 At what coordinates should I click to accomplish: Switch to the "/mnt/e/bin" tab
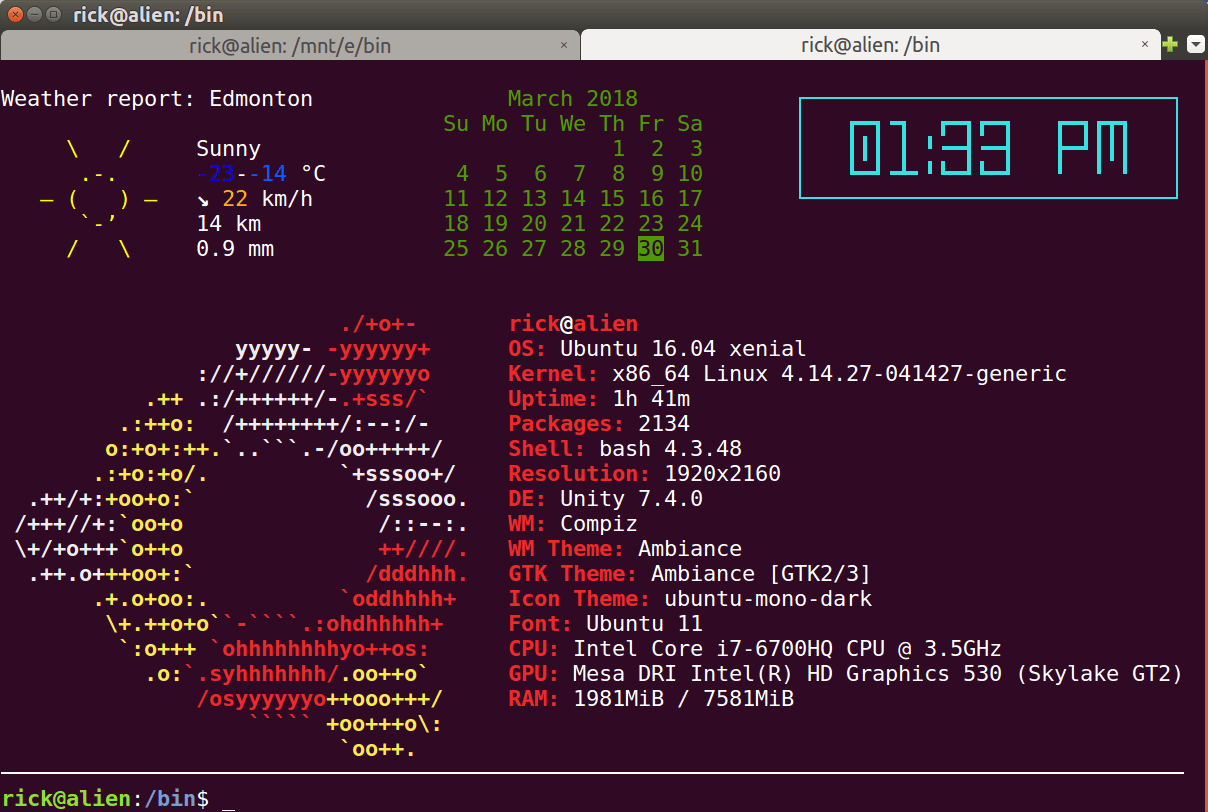point(290,45)
